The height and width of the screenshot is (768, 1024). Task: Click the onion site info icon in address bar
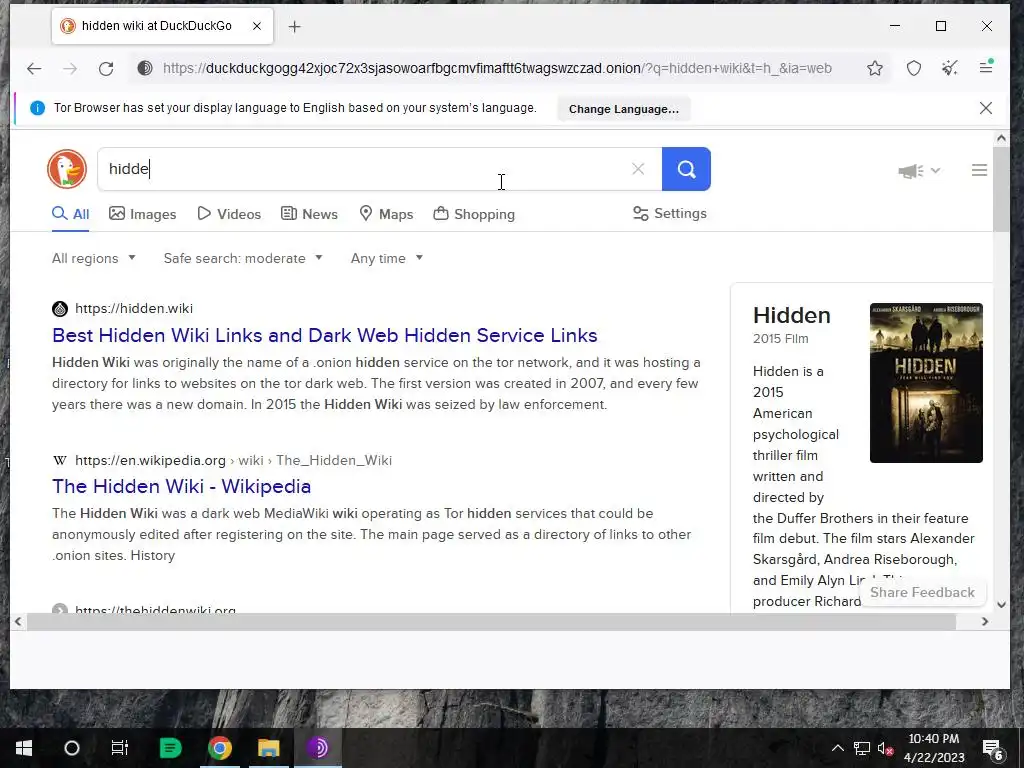coord(145,68)
